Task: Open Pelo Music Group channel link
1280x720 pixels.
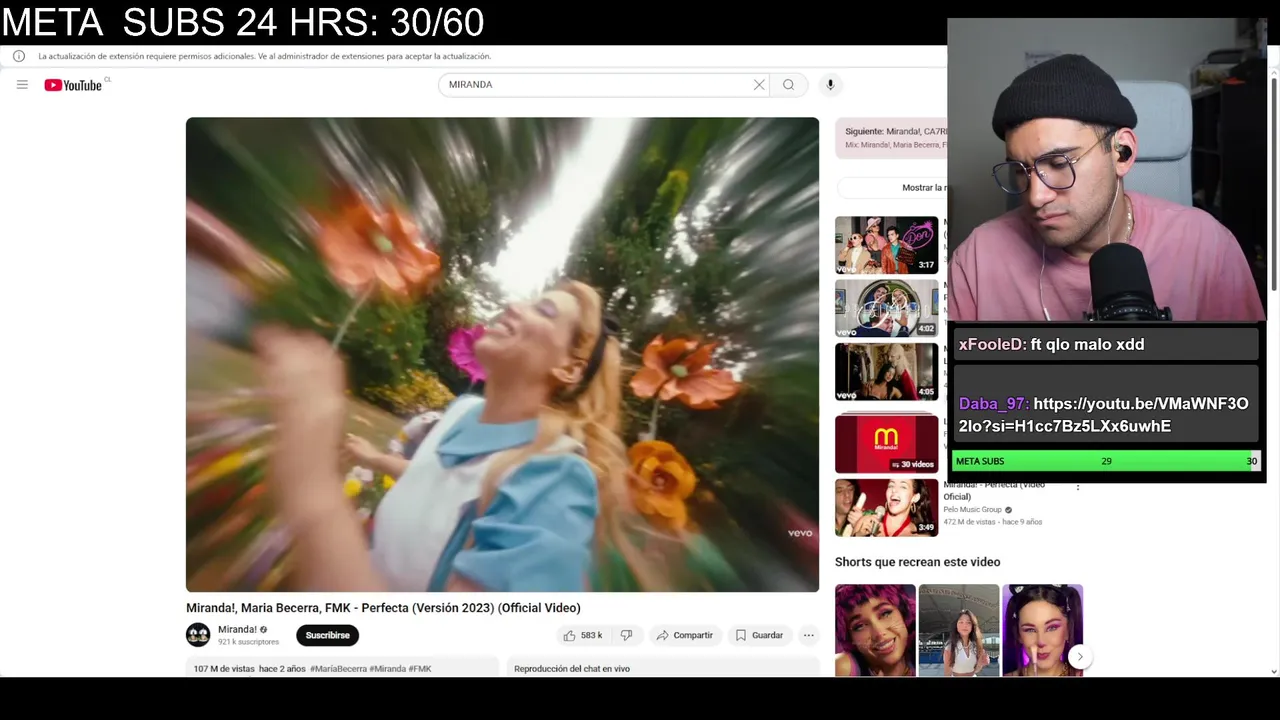Action: pos(972,510)
